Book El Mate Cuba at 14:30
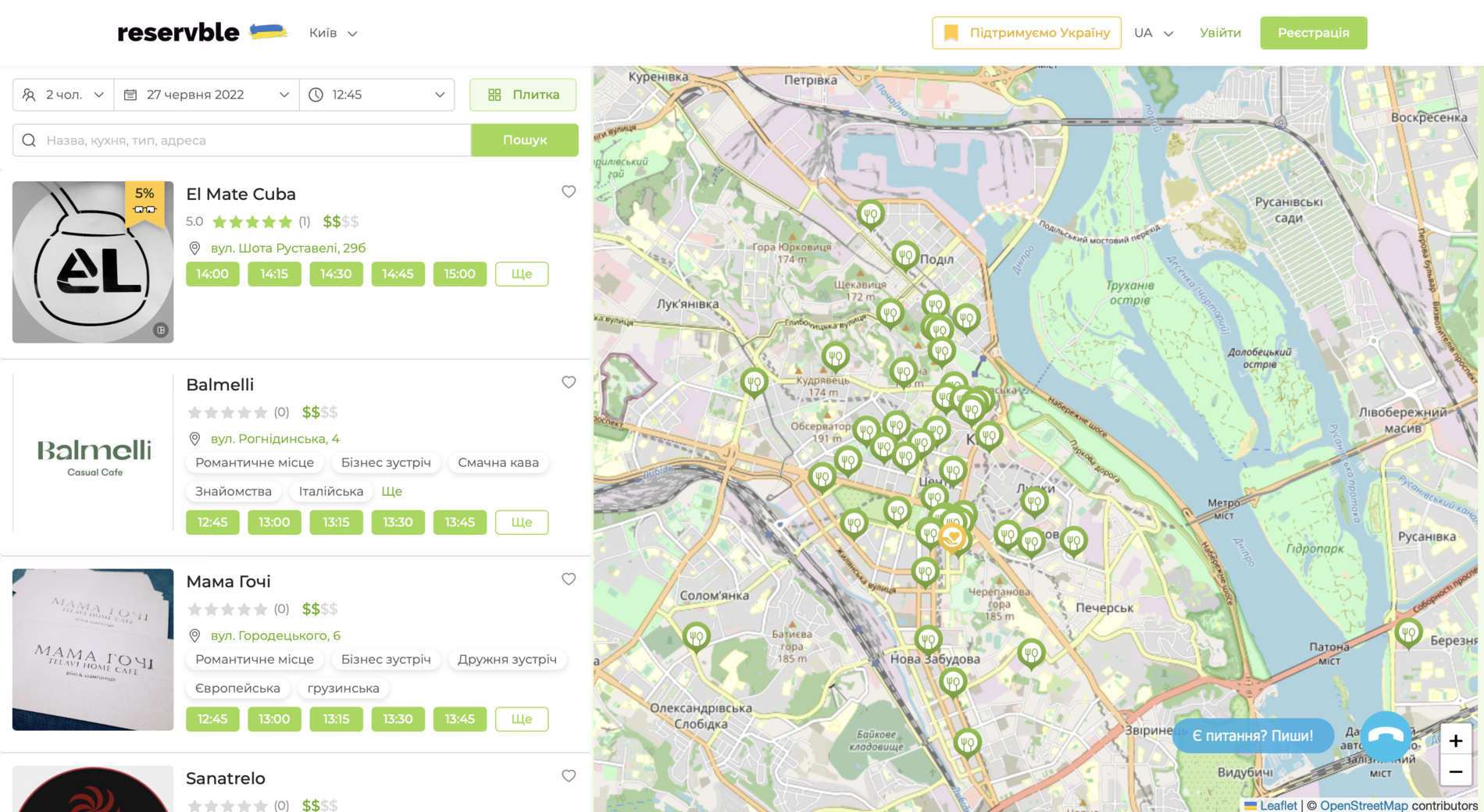This screenshot has width=1484, height=812. click(336, 274)
